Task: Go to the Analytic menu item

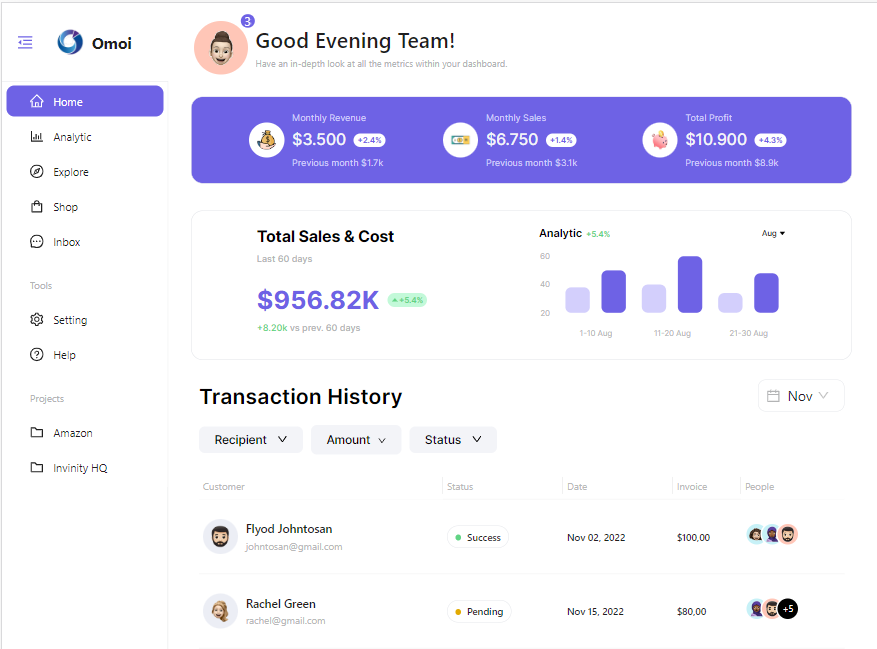Action: coord(72,137)
